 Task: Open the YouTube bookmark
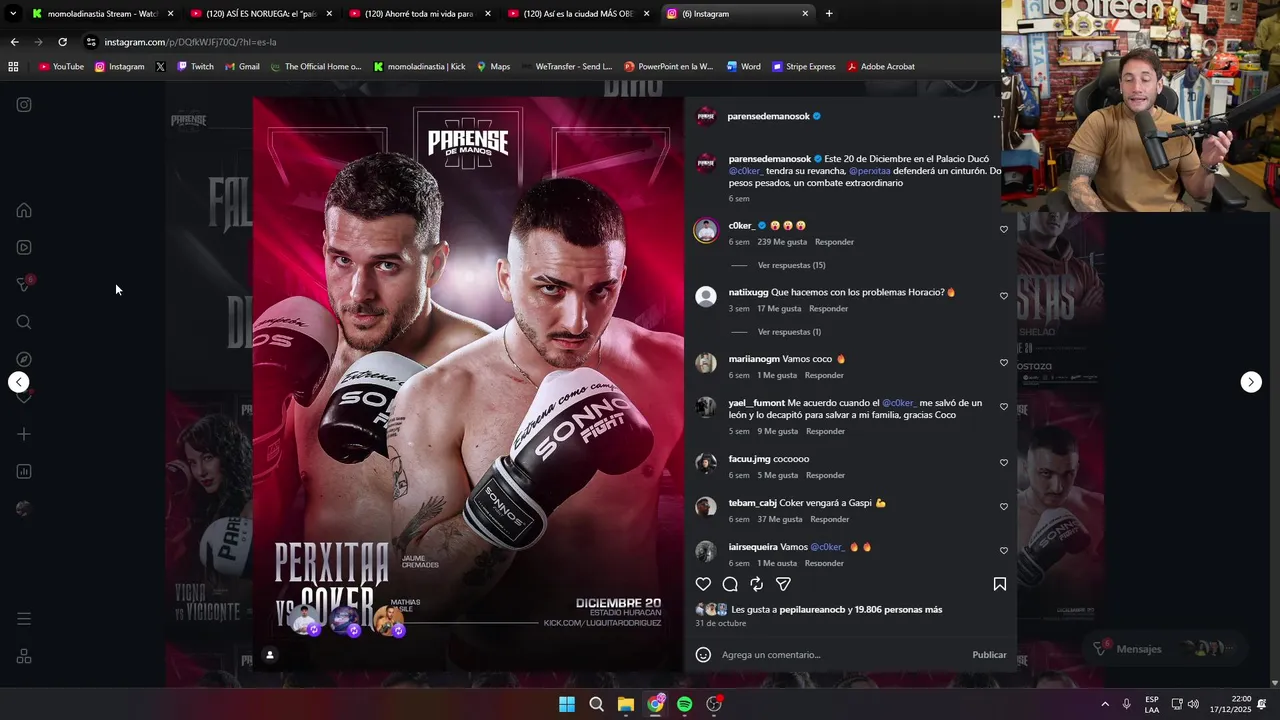[61, 67]
